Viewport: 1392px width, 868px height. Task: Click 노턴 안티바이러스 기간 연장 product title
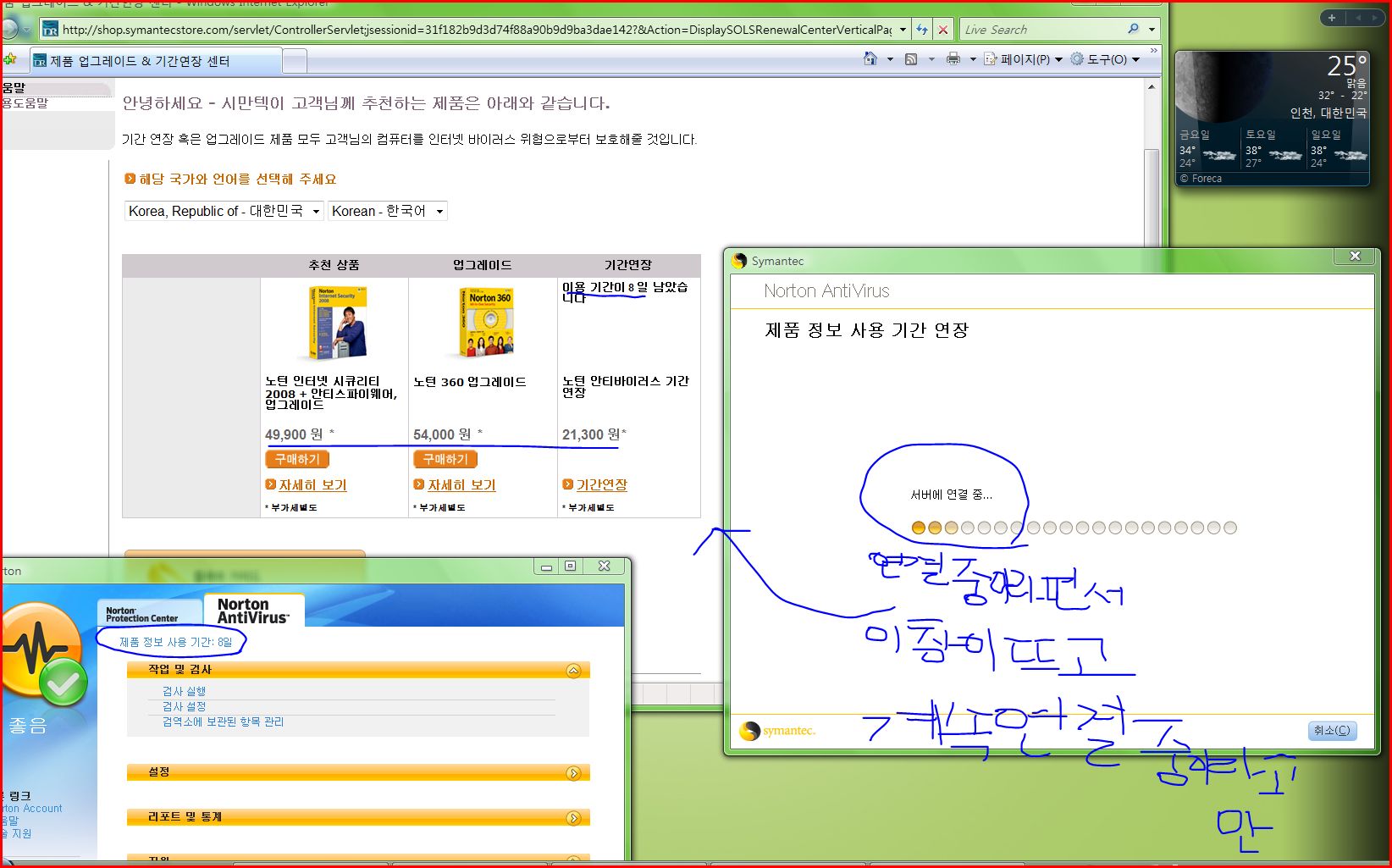click(626, 387)
